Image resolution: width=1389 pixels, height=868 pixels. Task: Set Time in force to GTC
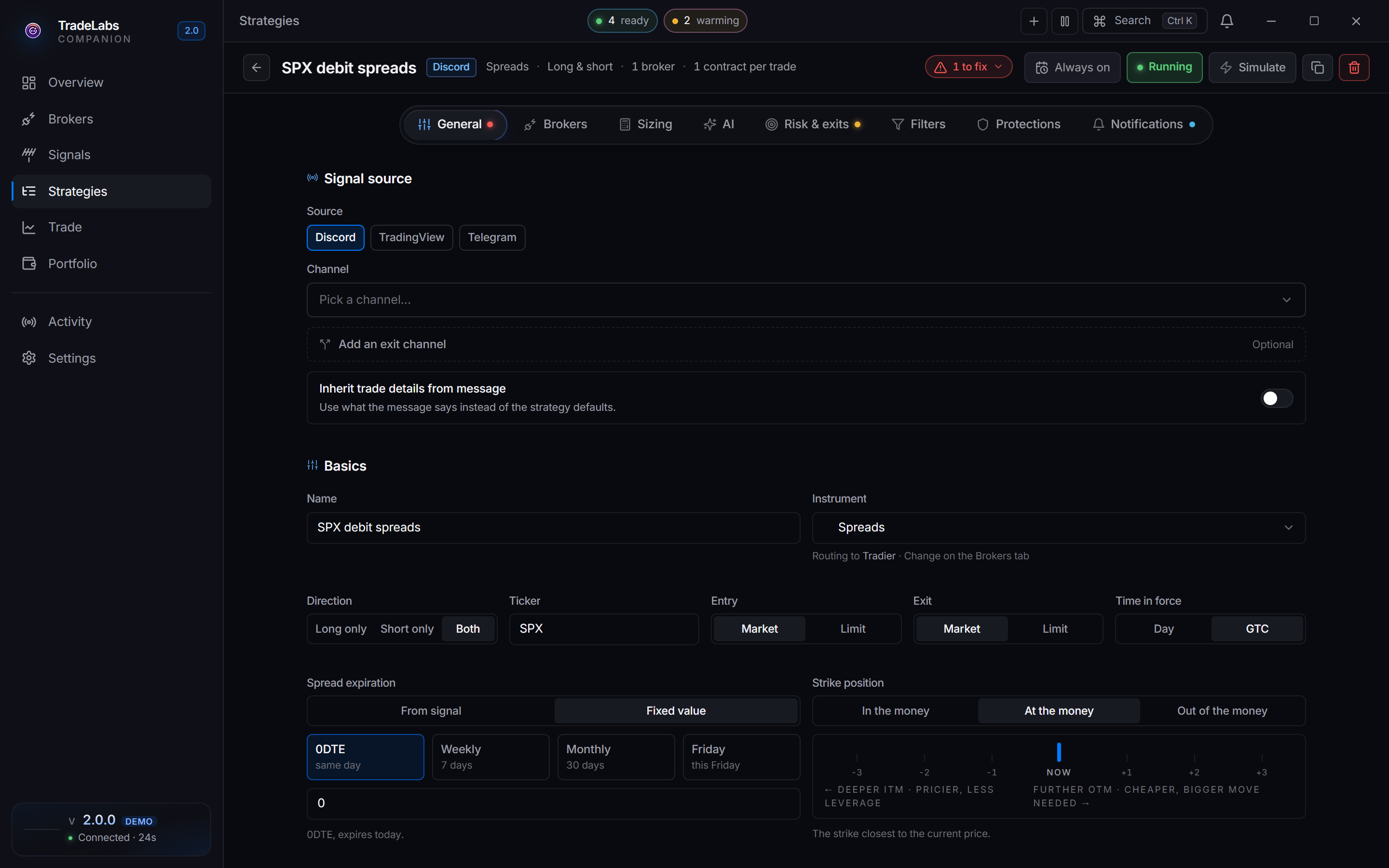[1257, 629]
